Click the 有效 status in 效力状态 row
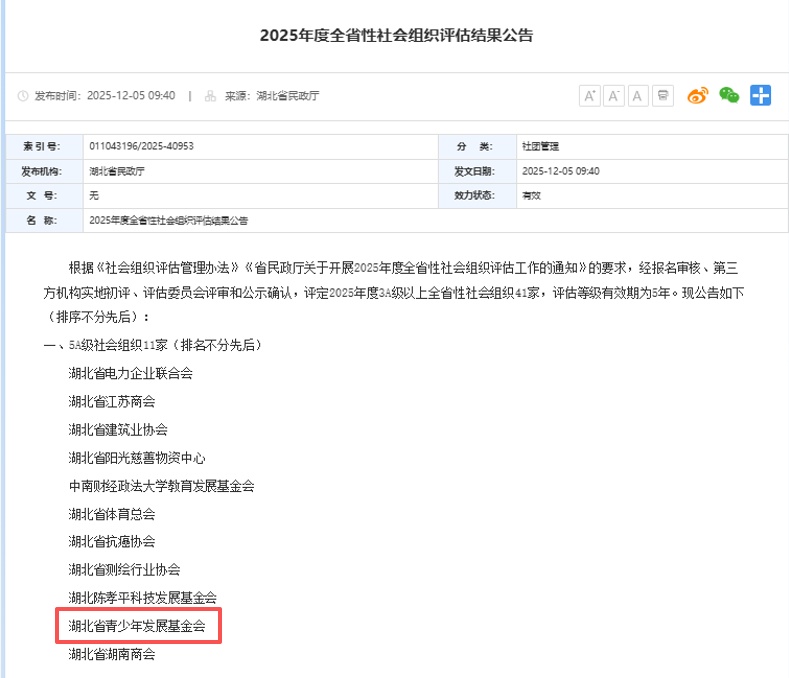 (x=531, y=196)
